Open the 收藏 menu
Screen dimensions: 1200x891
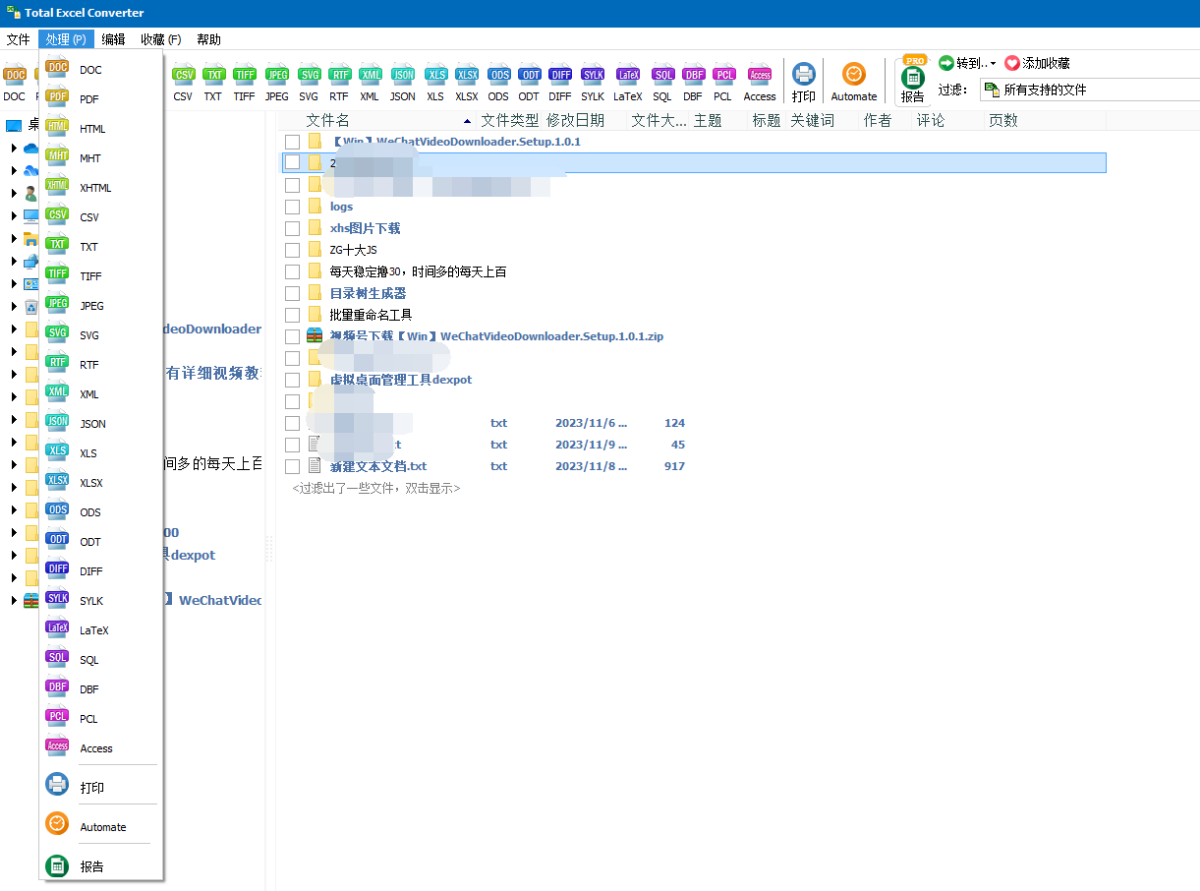[x=160, y=40]
